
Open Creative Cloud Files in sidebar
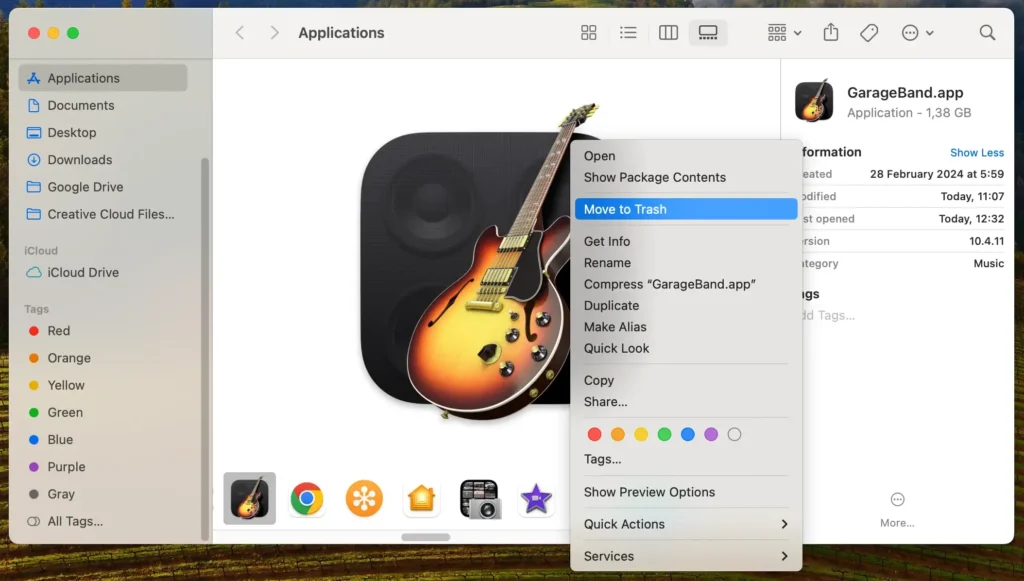coord(103,214)
